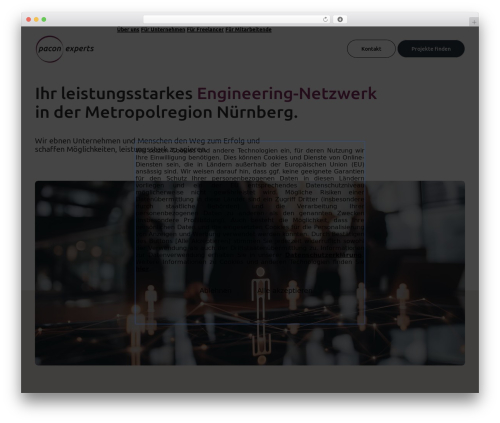
Task: Click the Projekte finden button
Action: click(x=431, y=49)
